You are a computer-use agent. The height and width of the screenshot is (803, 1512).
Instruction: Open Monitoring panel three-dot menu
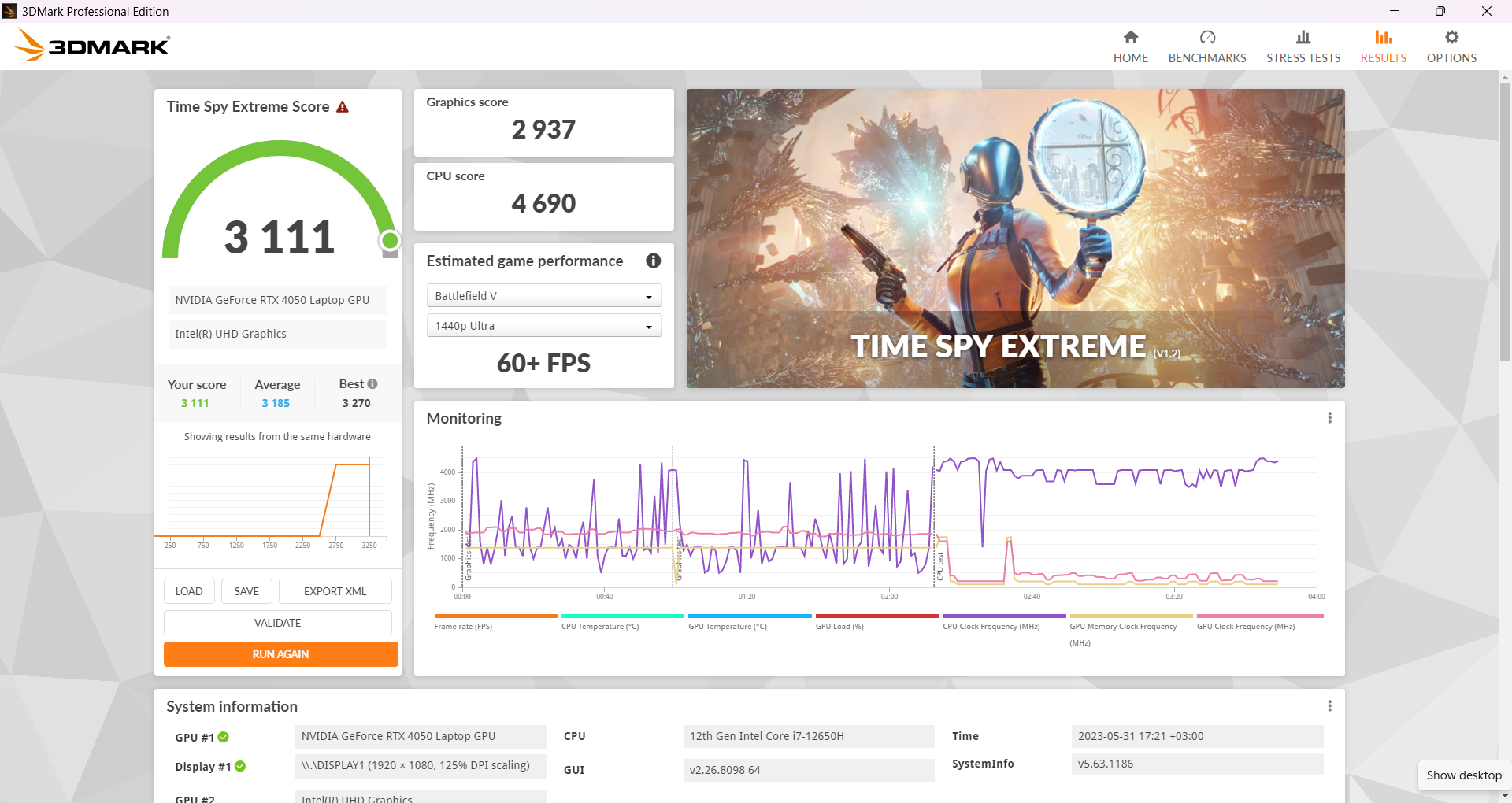(1330, 418)
